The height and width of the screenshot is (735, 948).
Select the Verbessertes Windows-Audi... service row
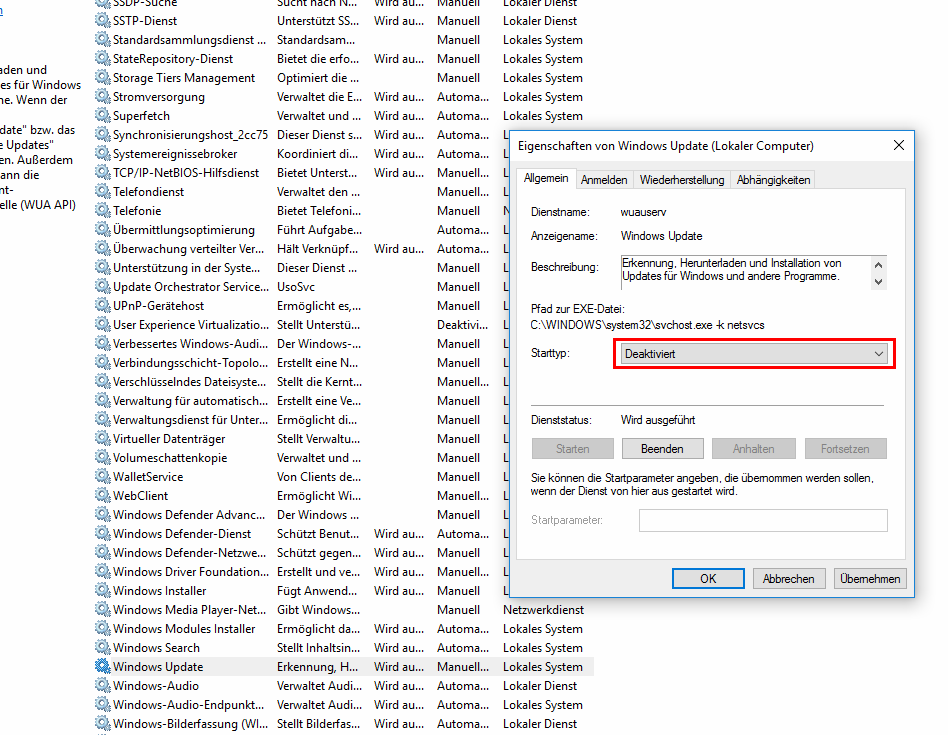point(301,343)
